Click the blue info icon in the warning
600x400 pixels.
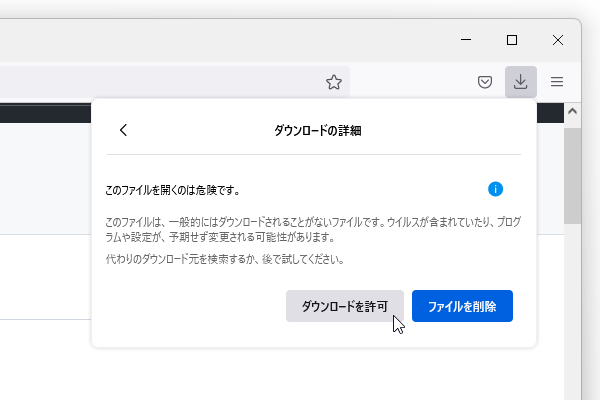[495, 189]
